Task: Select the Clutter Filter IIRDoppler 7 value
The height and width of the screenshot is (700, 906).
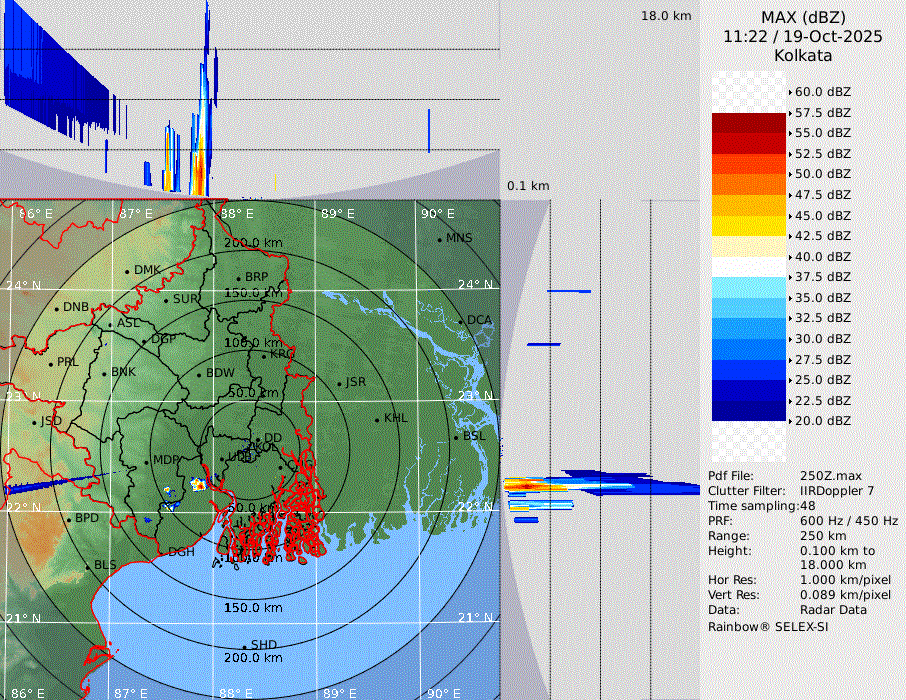Action: (837, 491)
